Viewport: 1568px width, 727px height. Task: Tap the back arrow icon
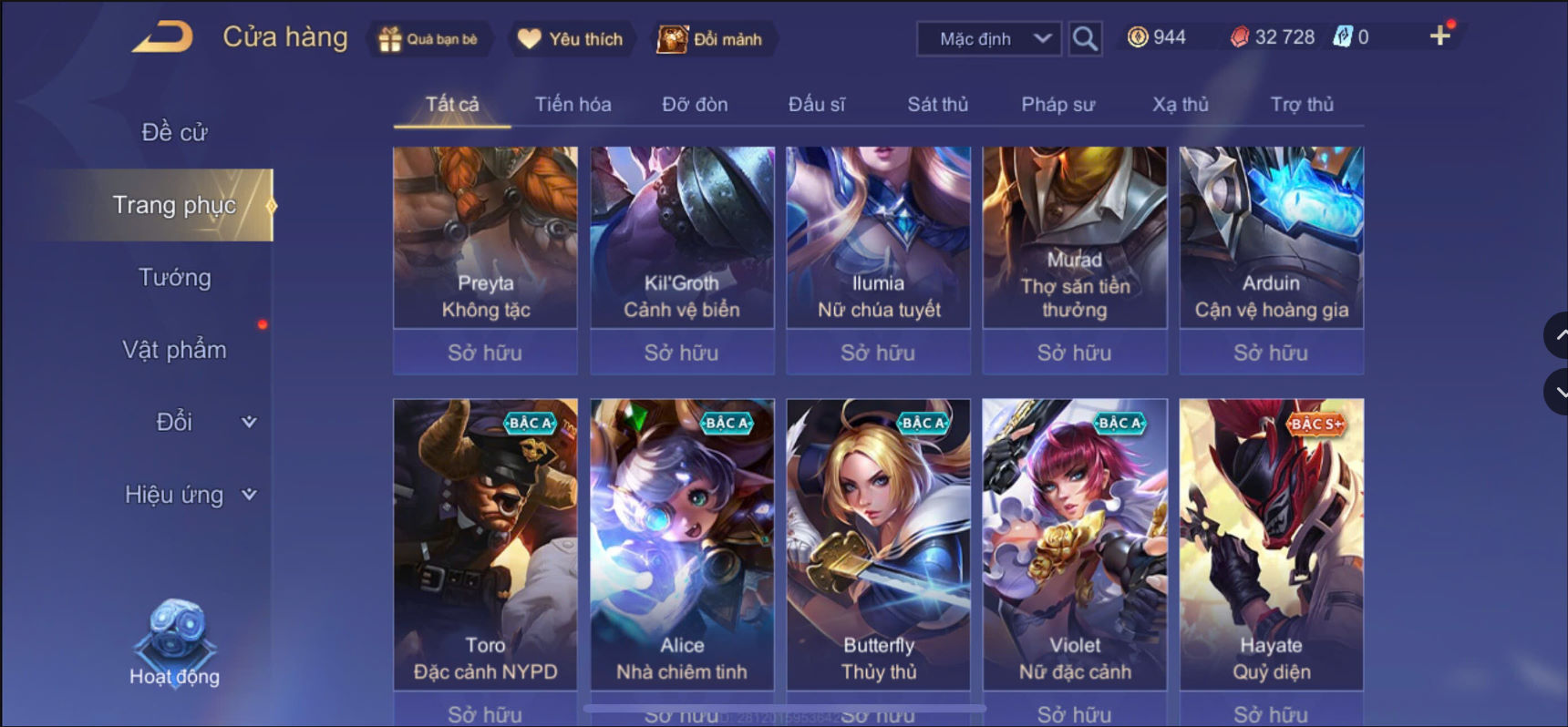163,37
